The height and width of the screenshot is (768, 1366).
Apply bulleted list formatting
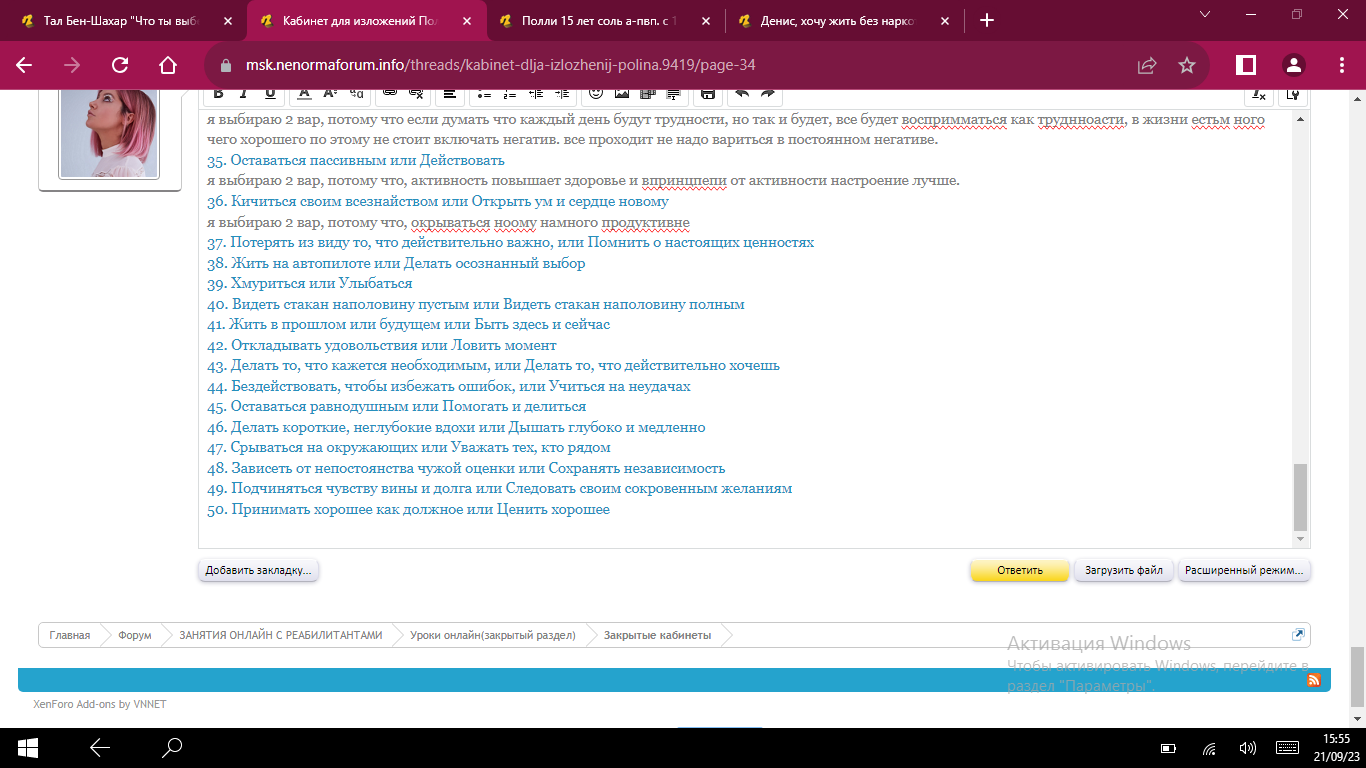tap(484, 93)
